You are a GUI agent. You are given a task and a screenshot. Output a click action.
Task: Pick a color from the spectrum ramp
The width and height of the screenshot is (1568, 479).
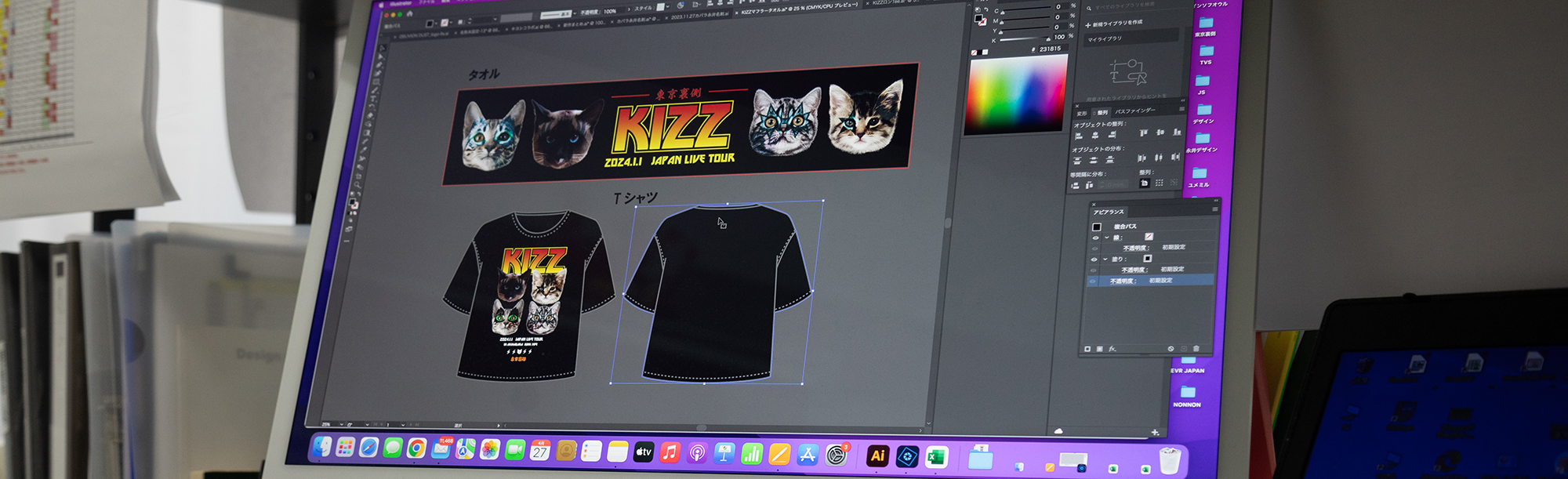pyautogui.click(x=1017, y=94)
